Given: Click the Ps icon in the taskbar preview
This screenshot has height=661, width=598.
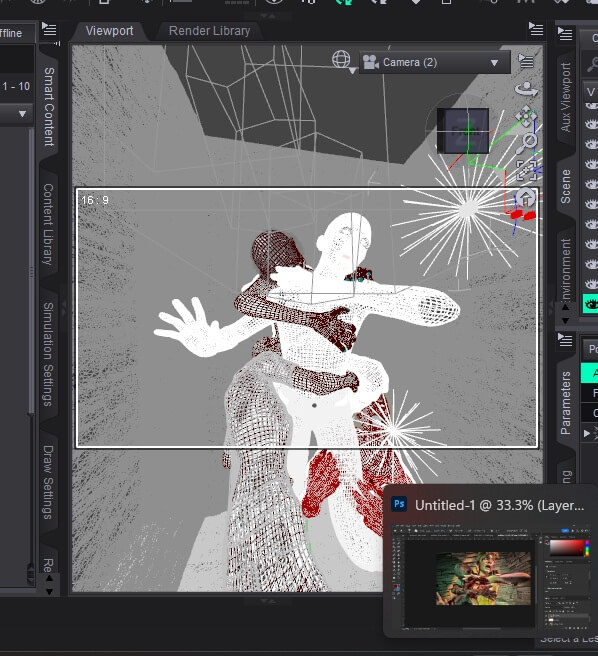Looking at the screenshot, I should (x=399, y=504).
